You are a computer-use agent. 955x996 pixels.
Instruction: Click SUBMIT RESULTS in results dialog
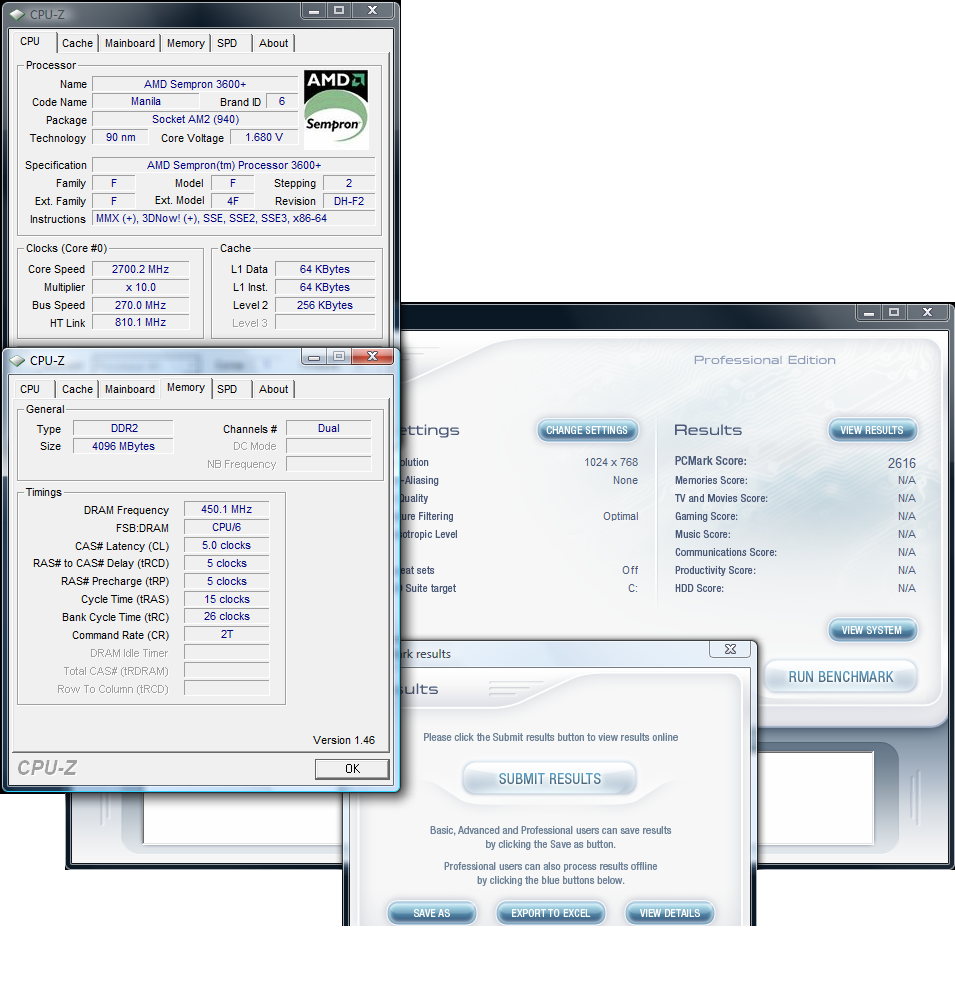coord(550,779)
